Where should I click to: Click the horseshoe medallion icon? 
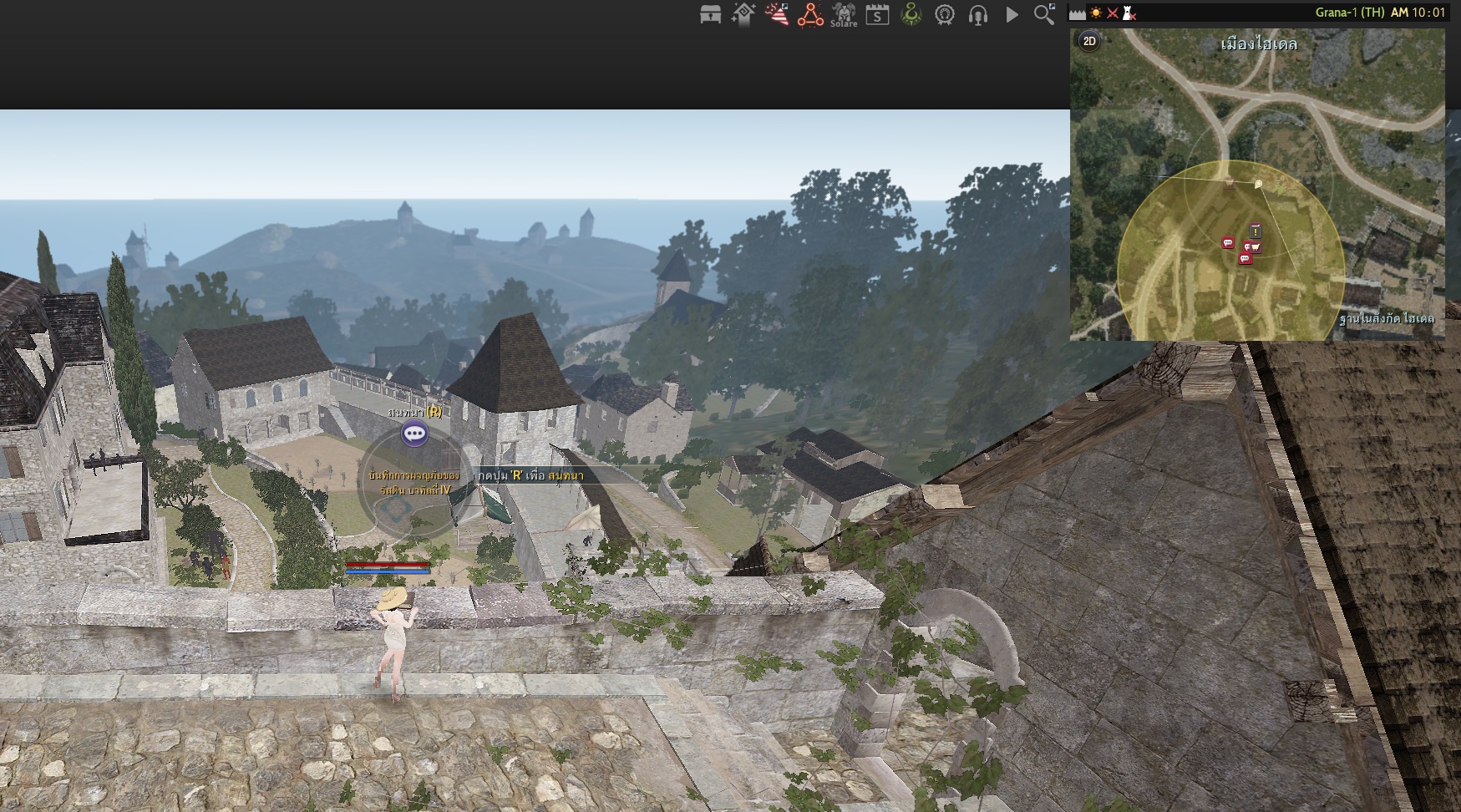945,14
